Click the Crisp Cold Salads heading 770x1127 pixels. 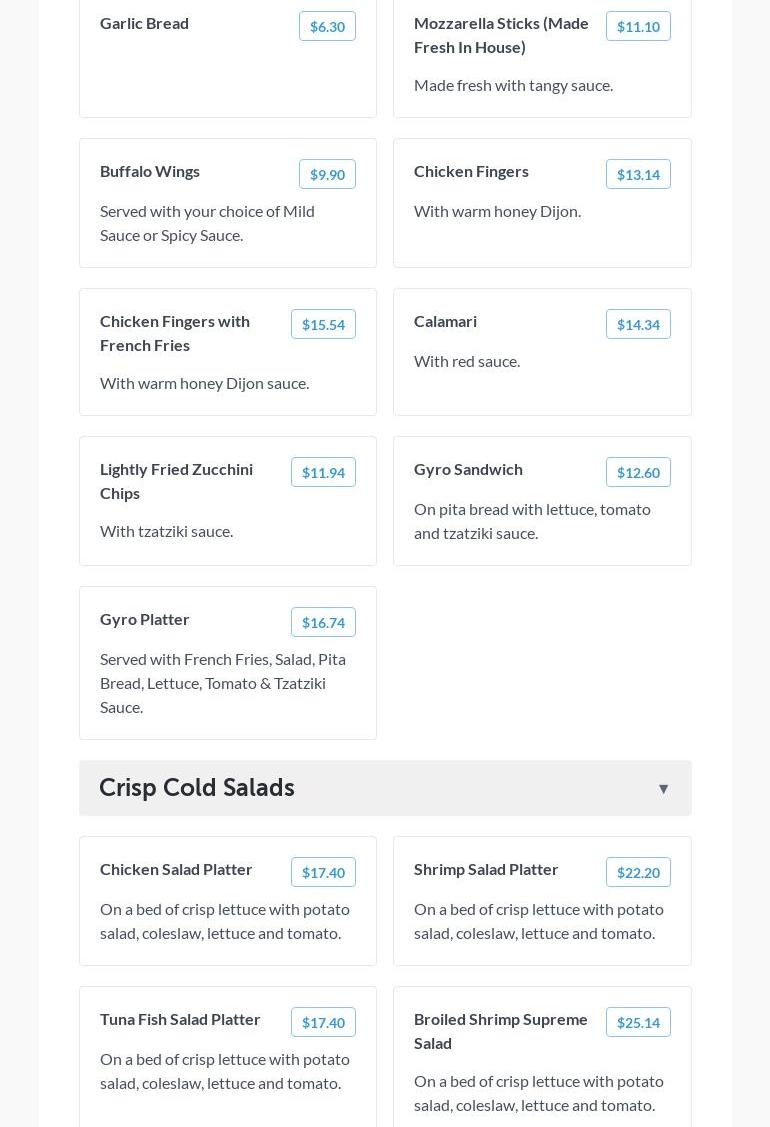197,788
